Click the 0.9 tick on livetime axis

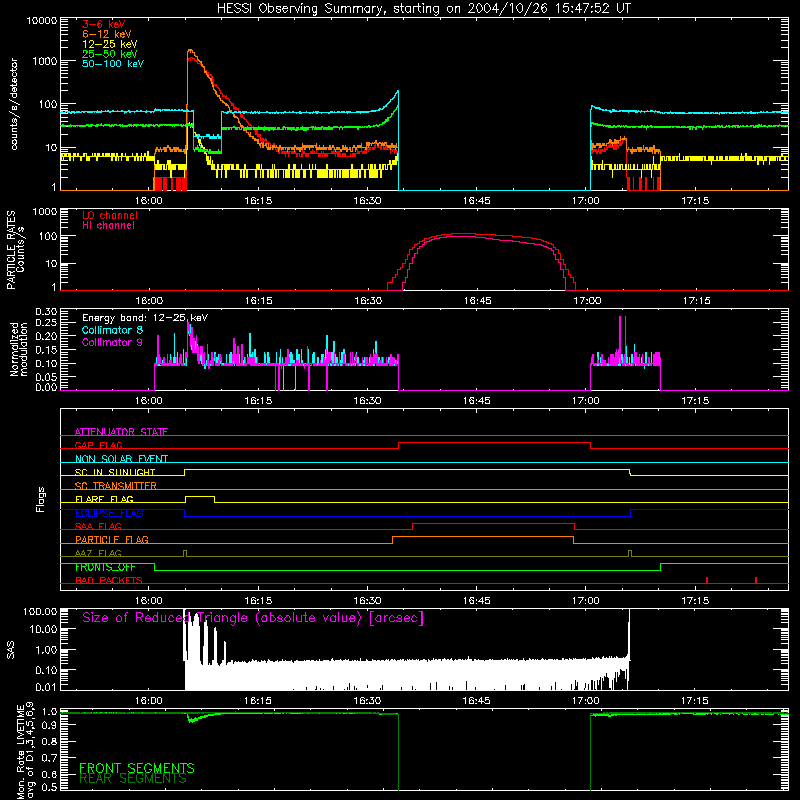pos(49,726)
